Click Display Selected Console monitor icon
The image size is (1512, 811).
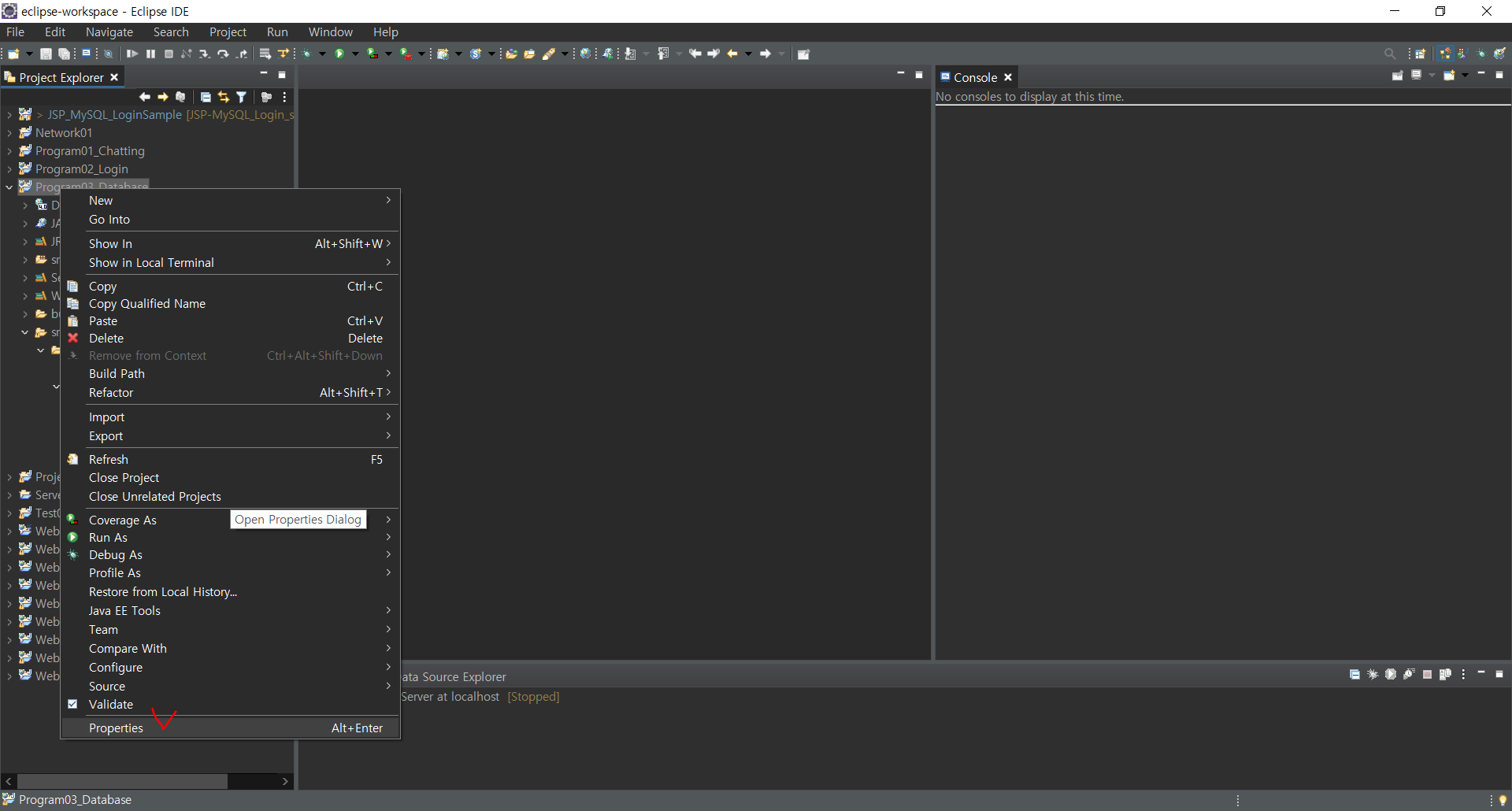(x=1416, y=75)
